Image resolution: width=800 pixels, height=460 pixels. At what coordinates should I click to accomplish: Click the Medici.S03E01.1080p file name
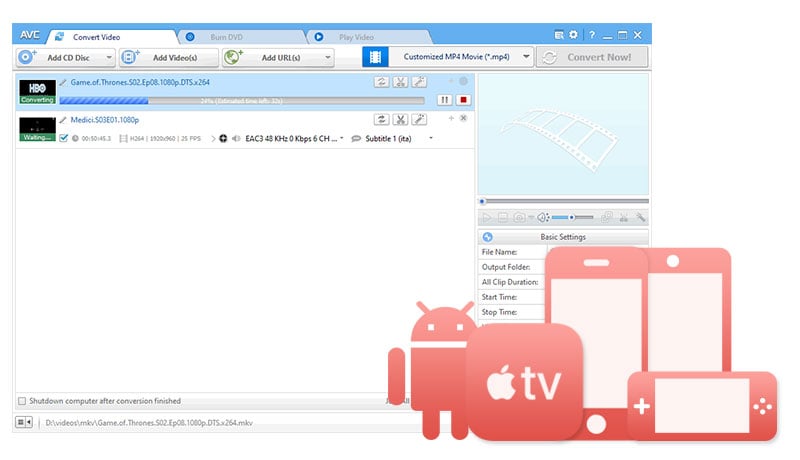click(x=105, y=120)
